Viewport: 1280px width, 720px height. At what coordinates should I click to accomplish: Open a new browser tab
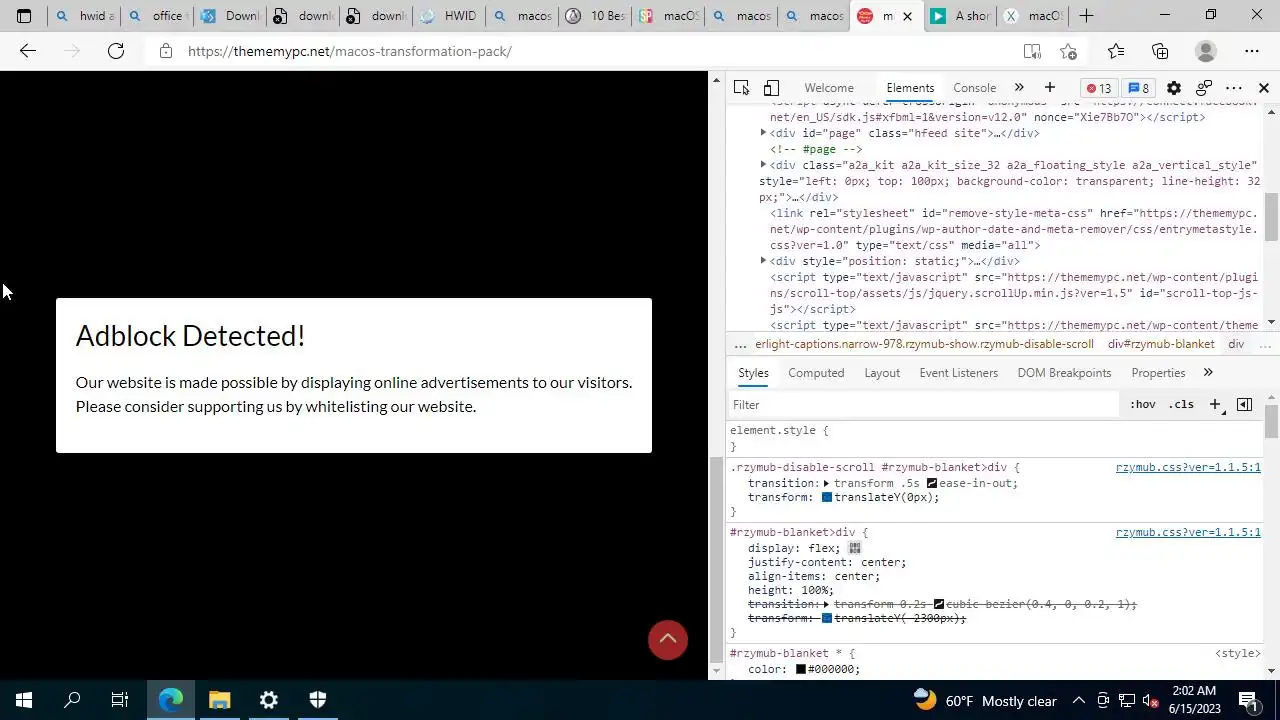tap(1086, 16)
